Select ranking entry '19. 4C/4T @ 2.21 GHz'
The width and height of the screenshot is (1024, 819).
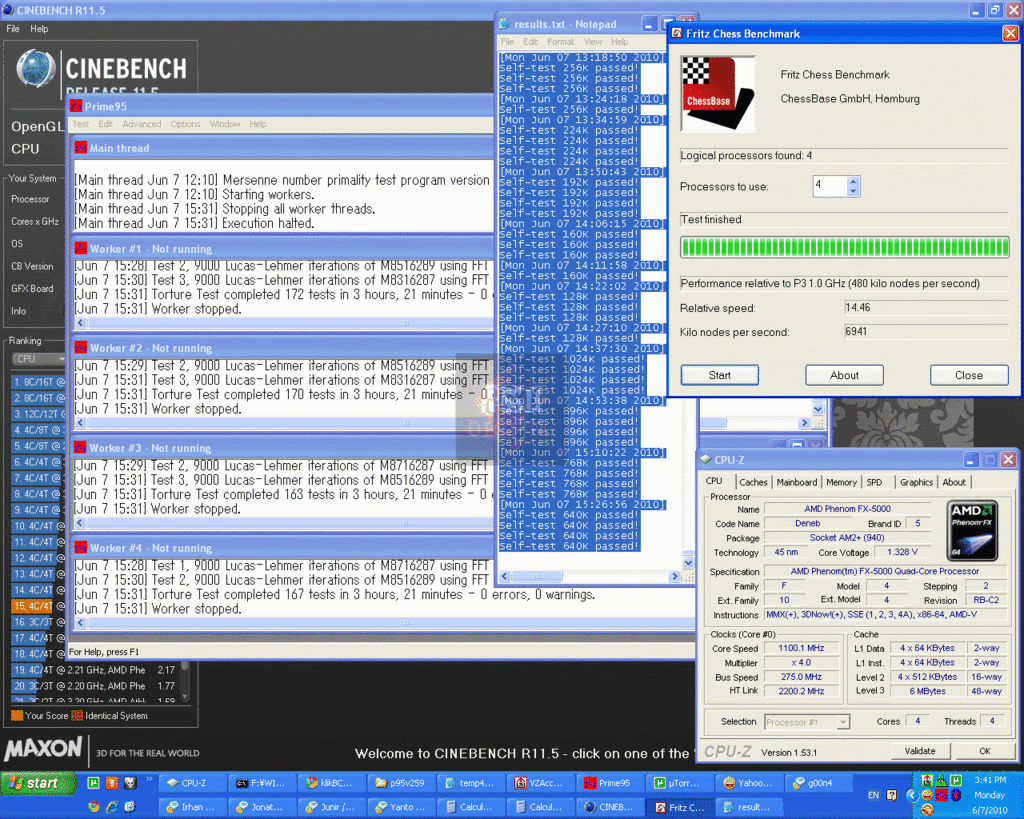click(94, 670)
